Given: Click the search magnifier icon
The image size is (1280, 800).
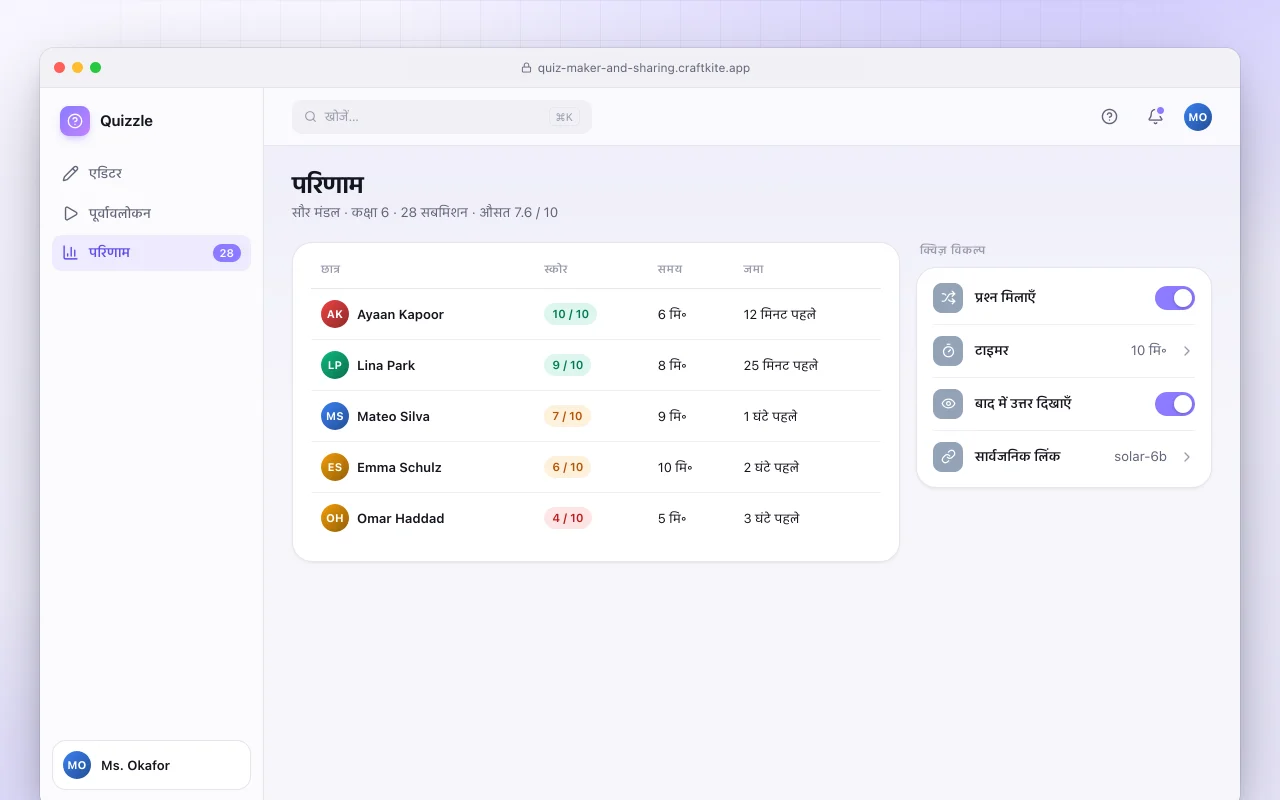Looking at the screenshot, I should (x=311, y=117).
